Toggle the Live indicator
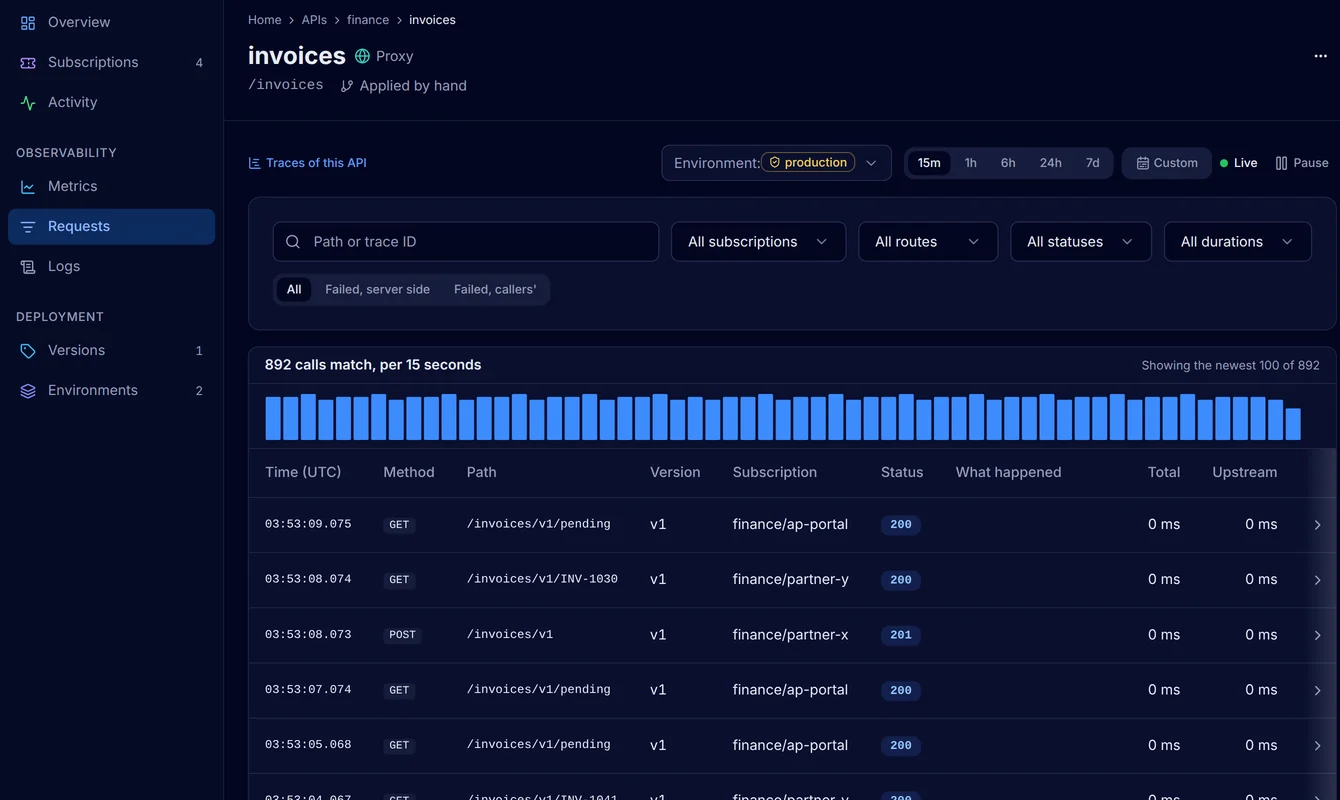1340x800 pixels. pyautogui.click(x=1238, y=163)
